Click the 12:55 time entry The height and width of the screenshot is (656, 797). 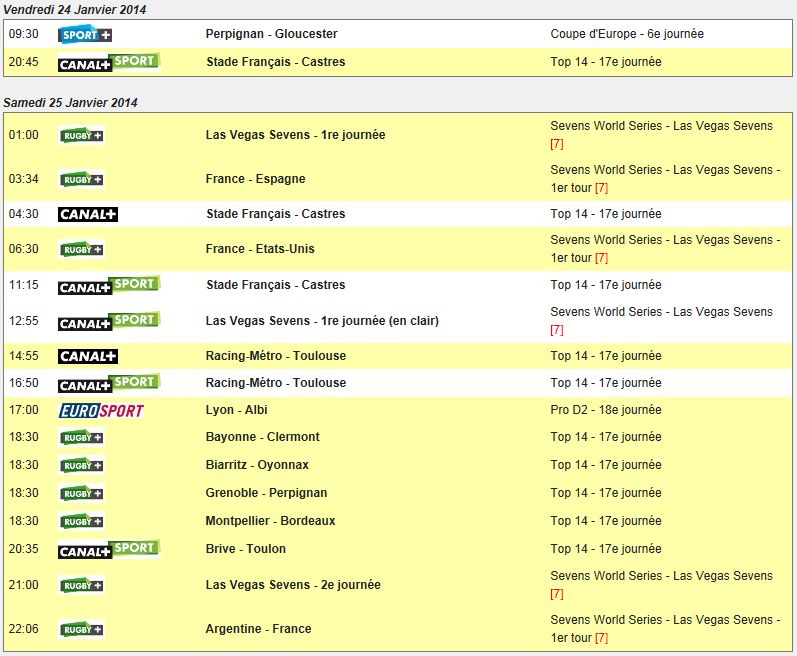(x=23, y=321)
